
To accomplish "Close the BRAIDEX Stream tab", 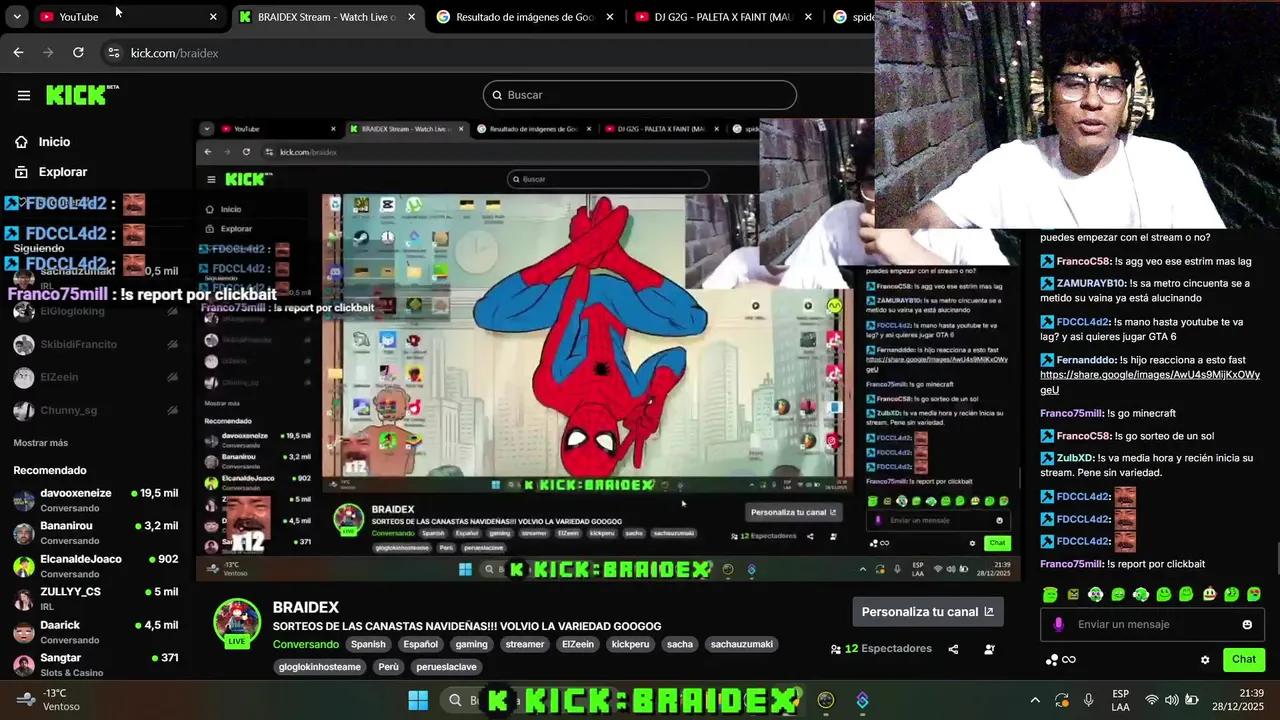I will pyautogui.click(x=413, y=17).
